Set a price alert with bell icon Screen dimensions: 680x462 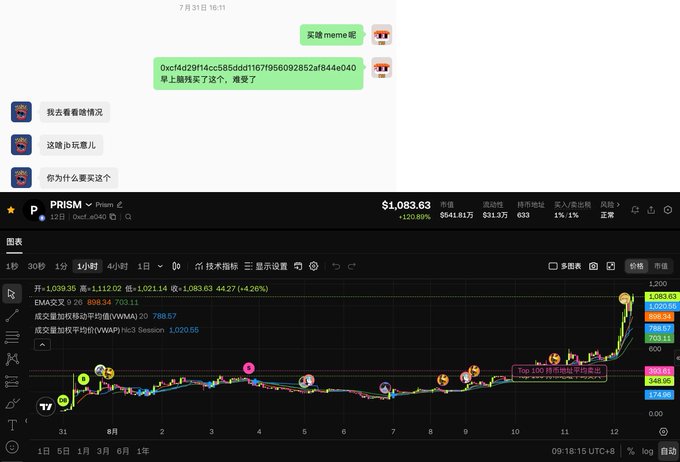635,210
